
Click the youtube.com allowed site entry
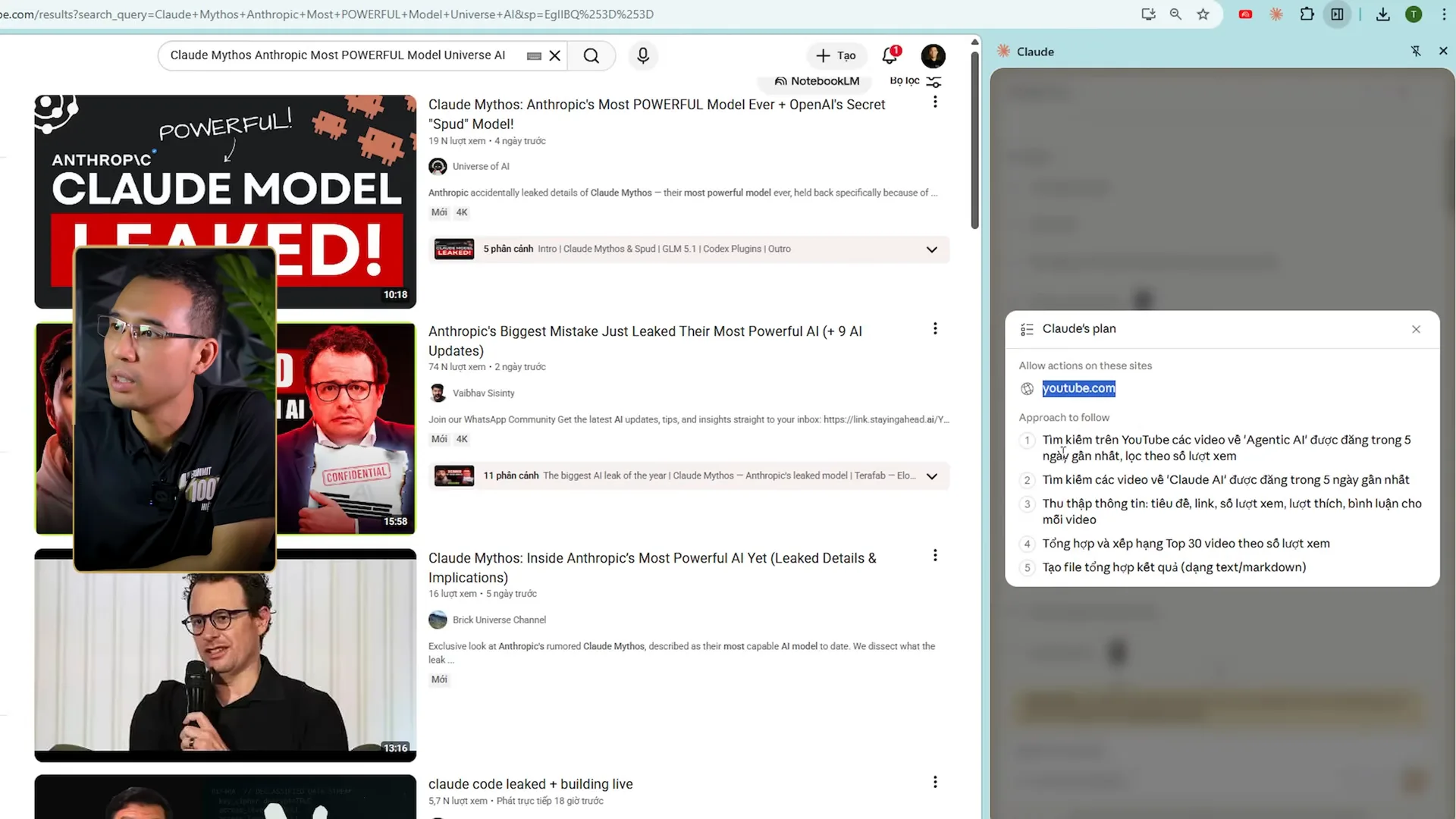click(1078, 388)
